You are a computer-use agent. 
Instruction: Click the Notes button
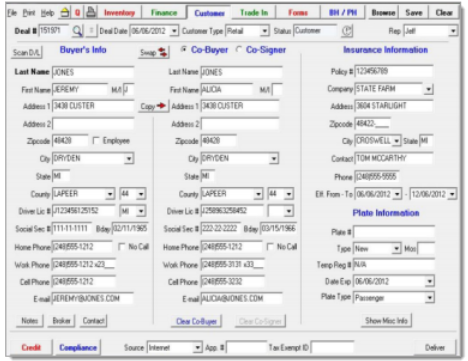30,321
